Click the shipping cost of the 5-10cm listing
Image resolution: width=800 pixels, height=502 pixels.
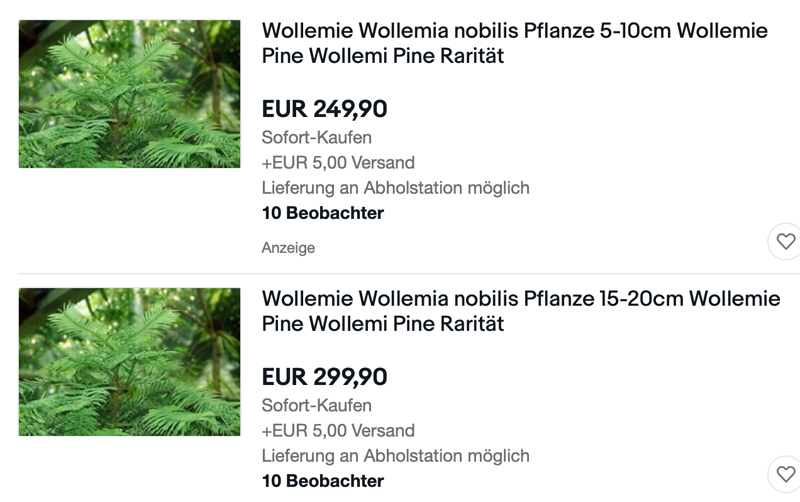(x=338, y=163)
